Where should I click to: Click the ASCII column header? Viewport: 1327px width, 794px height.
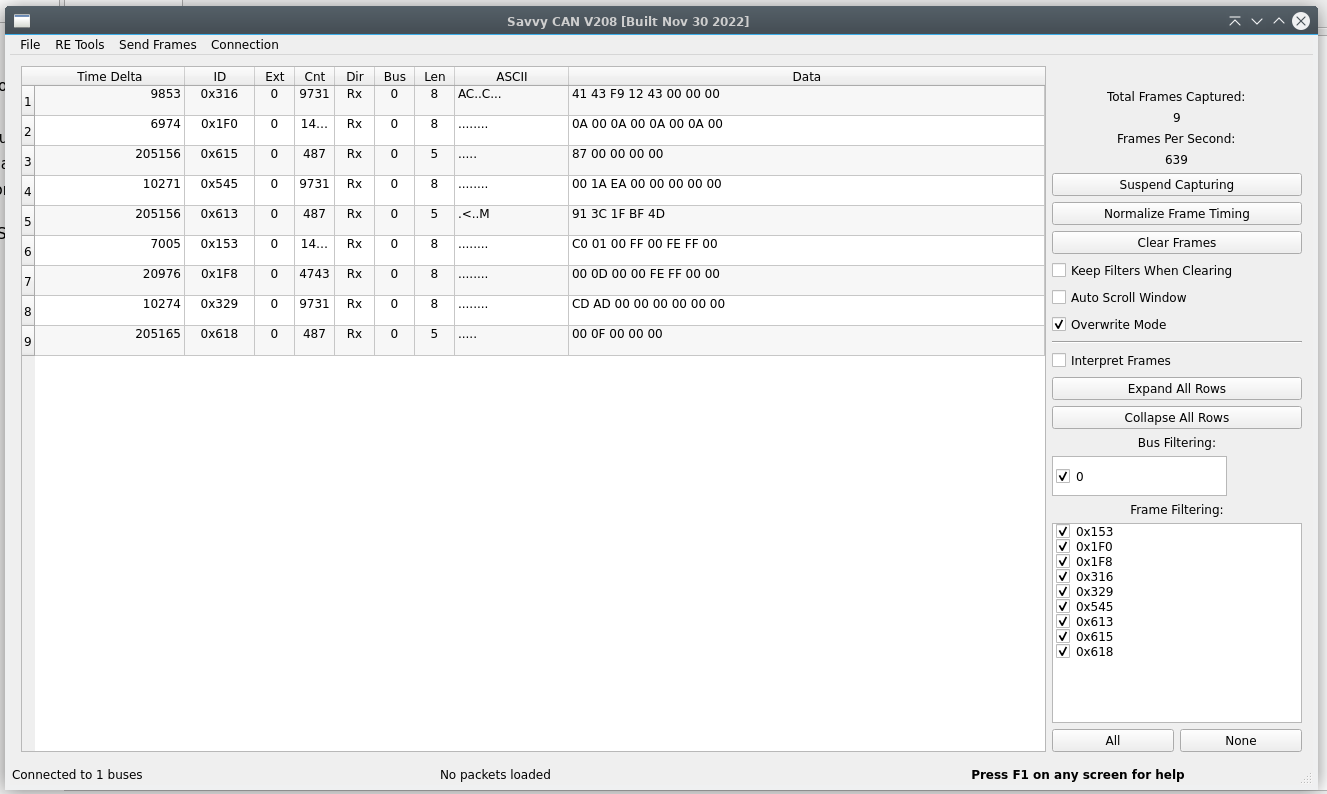[511, 77]
